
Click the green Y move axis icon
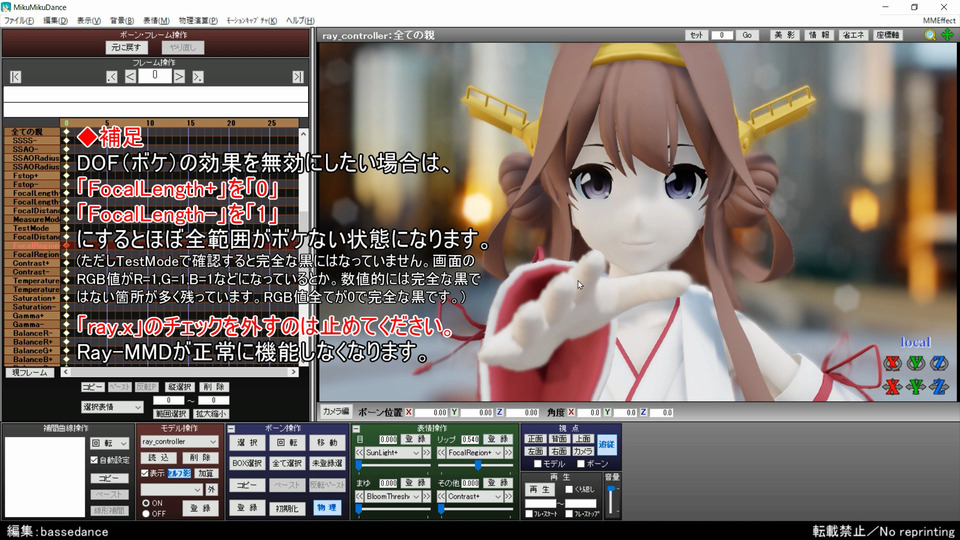[916, 386]
